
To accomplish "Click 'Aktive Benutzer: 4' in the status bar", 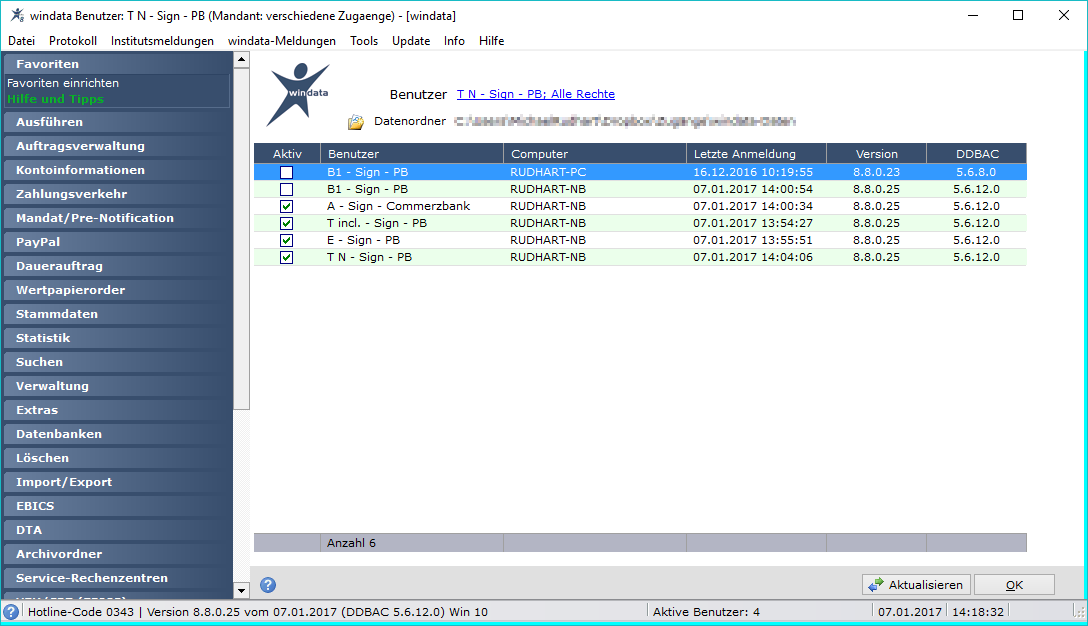I will [x=706, y=612].
